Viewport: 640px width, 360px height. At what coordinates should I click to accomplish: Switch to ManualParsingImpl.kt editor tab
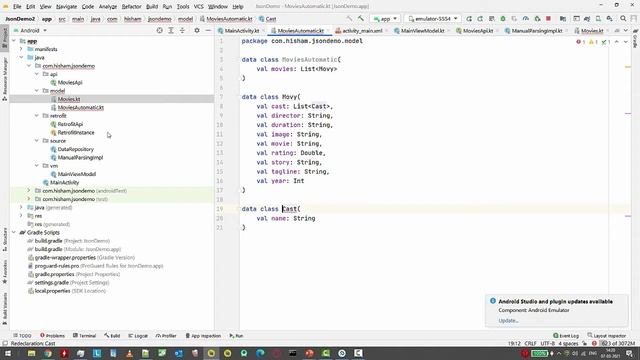(536, 31)
